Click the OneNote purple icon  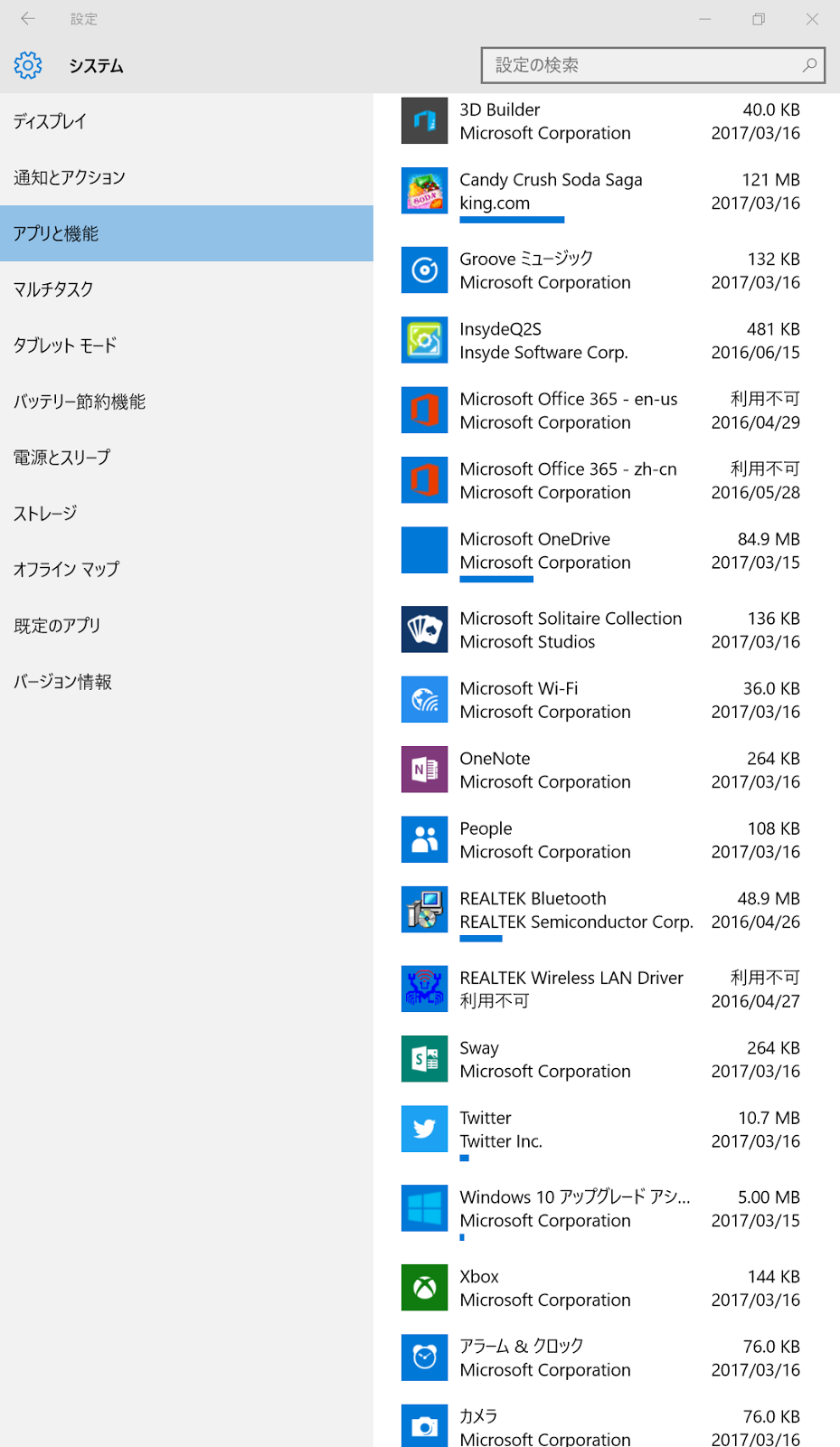tap(424, 770)
